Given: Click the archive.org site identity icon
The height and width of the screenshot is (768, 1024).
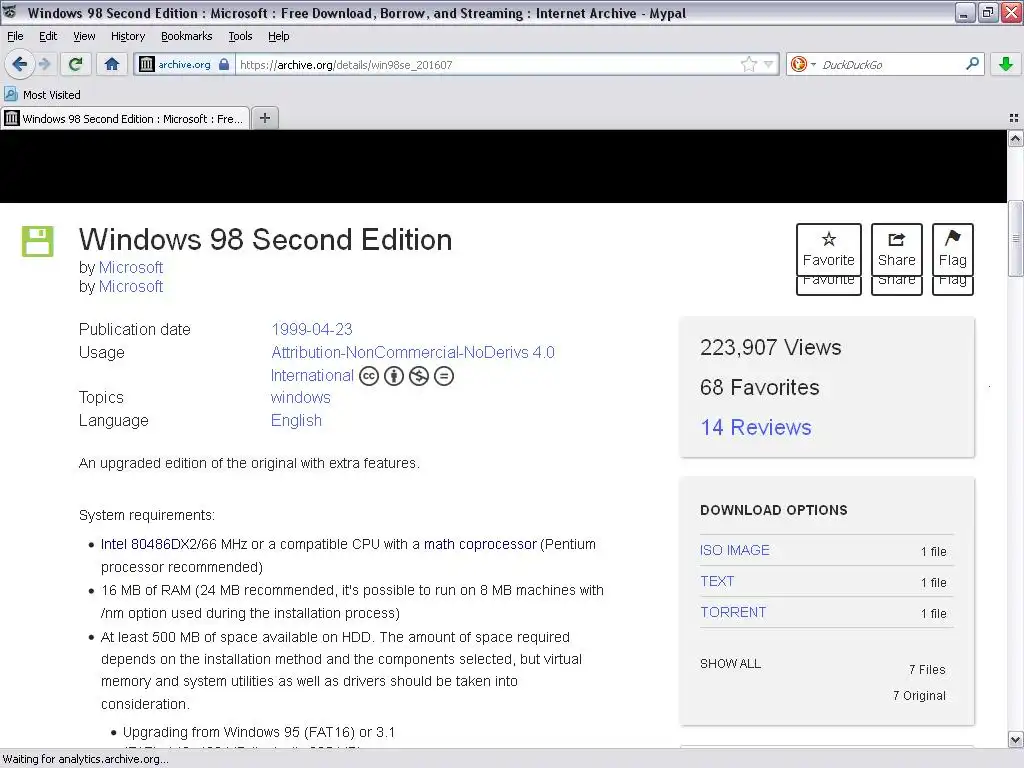Looking at the screenshot, I should click(147, 64).
